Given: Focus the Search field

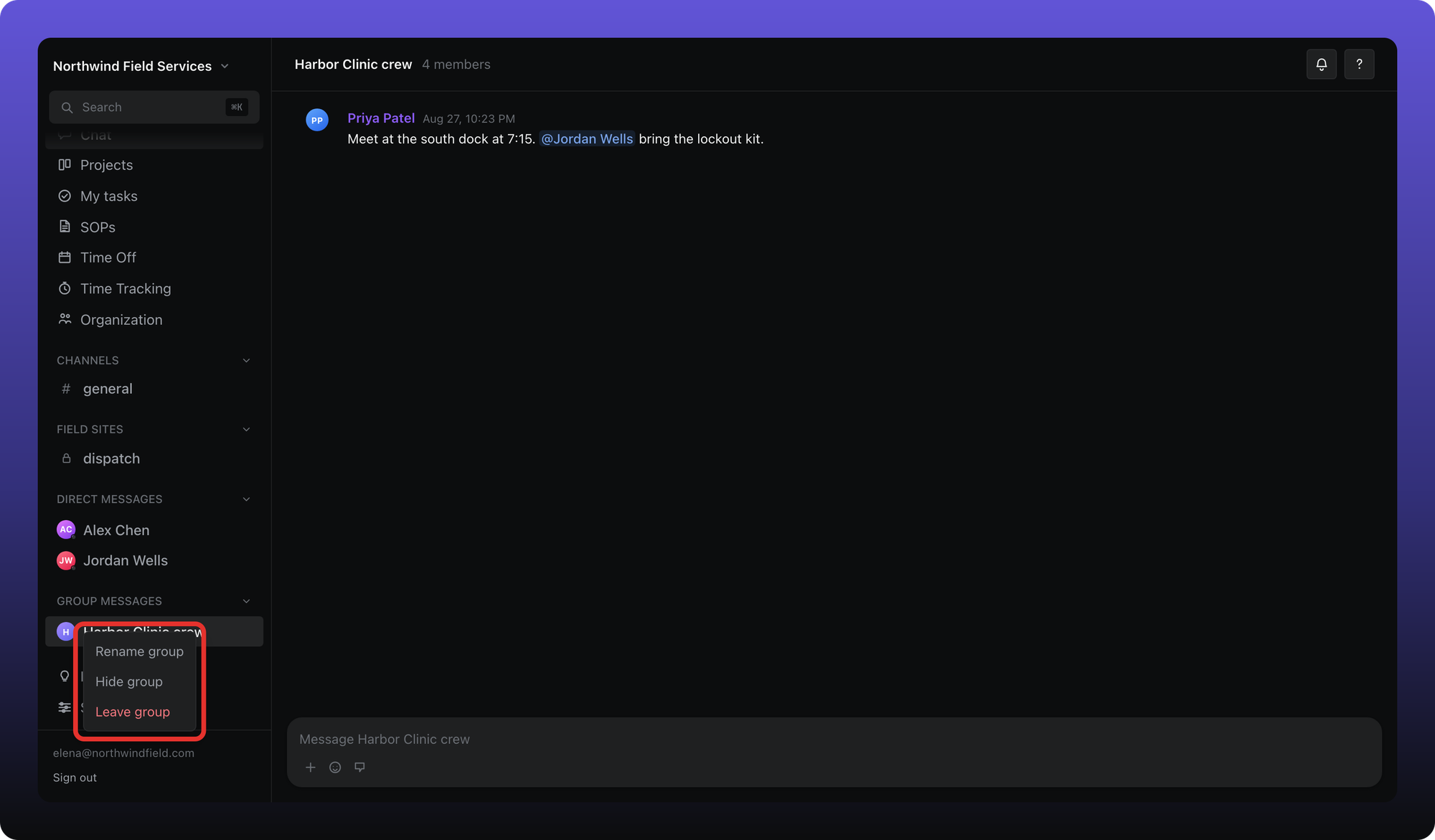Looking at the screenshot, I should pyautogui.click(x=154, y=108).
